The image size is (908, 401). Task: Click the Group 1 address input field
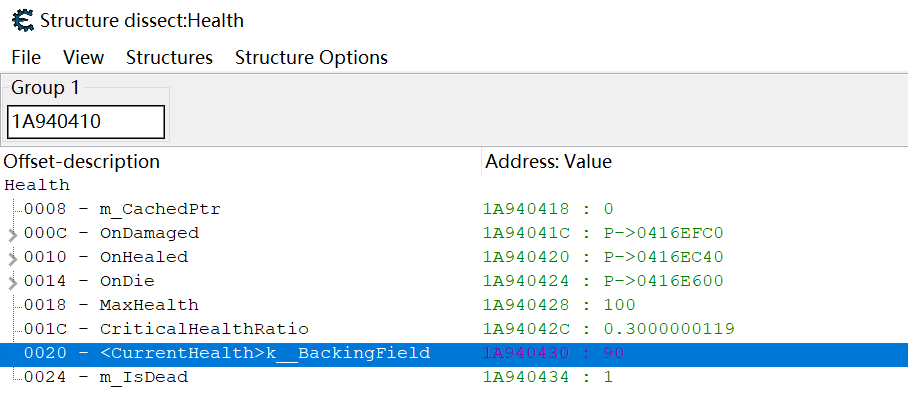tap(85, 122)
